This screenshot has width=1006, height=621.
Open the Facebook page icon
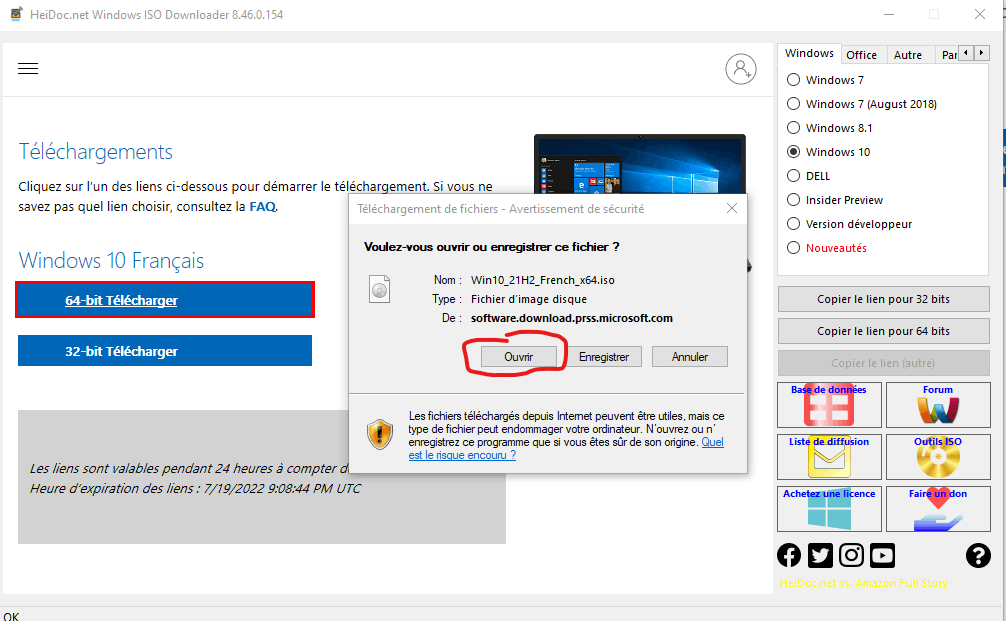789,555
